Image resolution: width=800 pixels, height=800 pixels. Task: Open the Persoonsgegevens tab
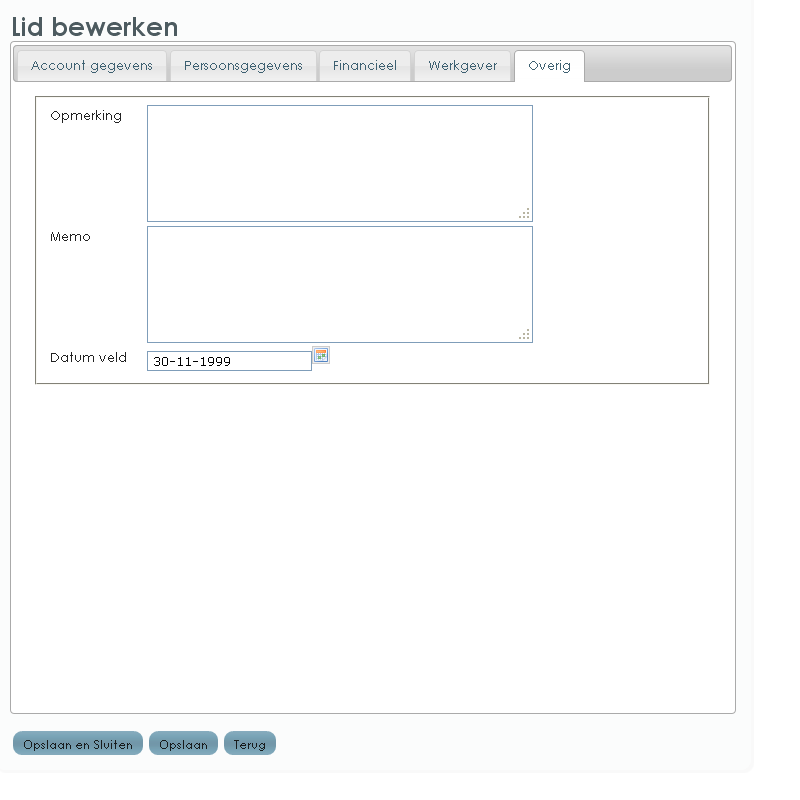pos(243,66)
